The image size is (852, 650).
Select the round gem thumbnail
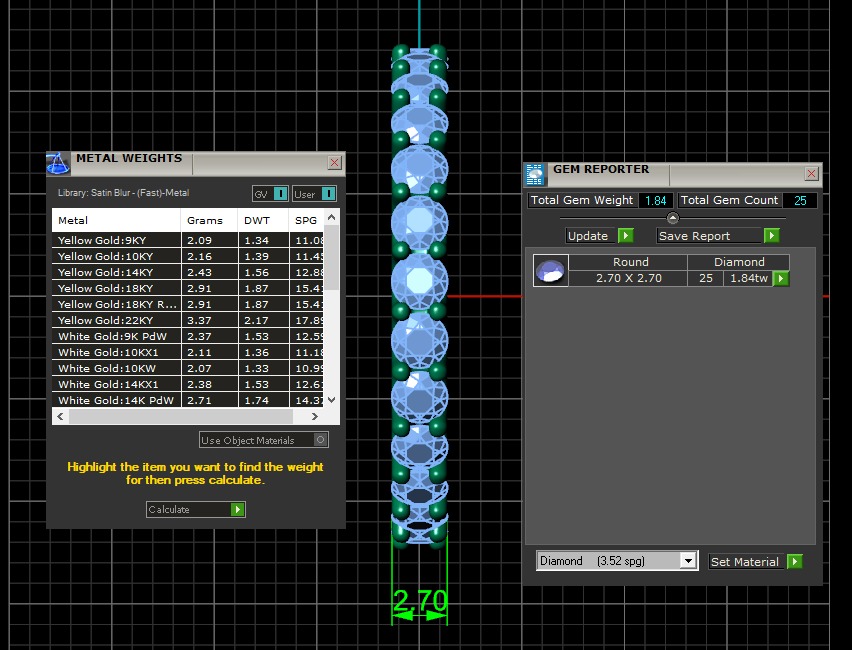(550, 270)
